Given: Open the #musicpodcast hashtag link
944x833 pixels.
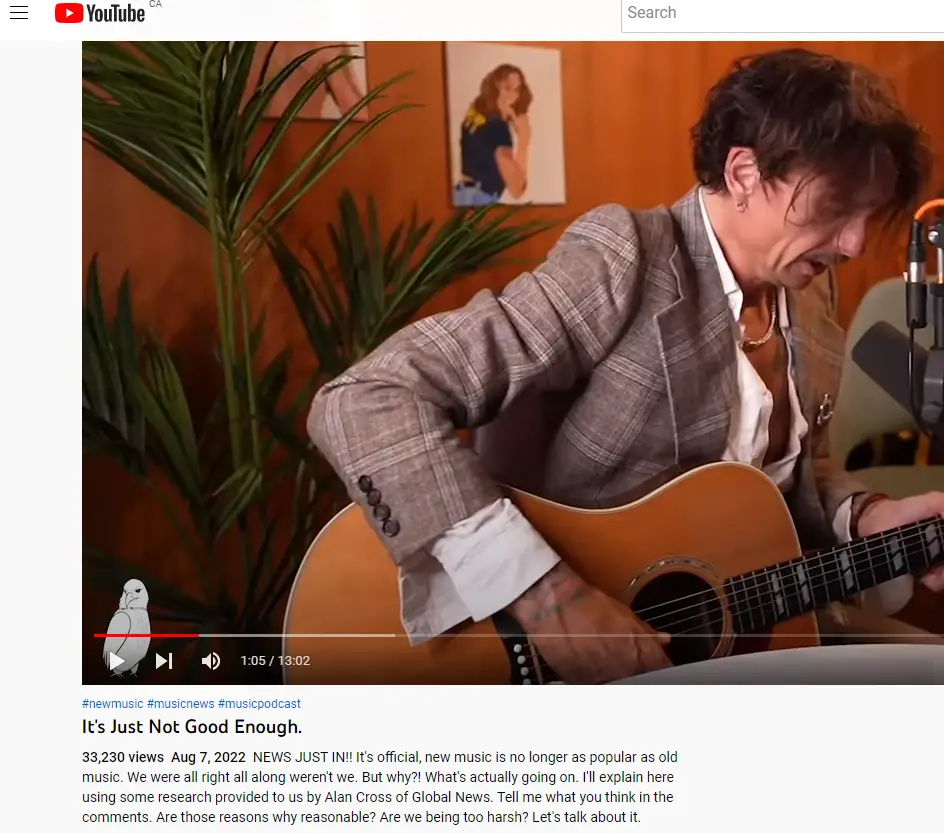Looking at the screenshot, I should click(259, 704).
